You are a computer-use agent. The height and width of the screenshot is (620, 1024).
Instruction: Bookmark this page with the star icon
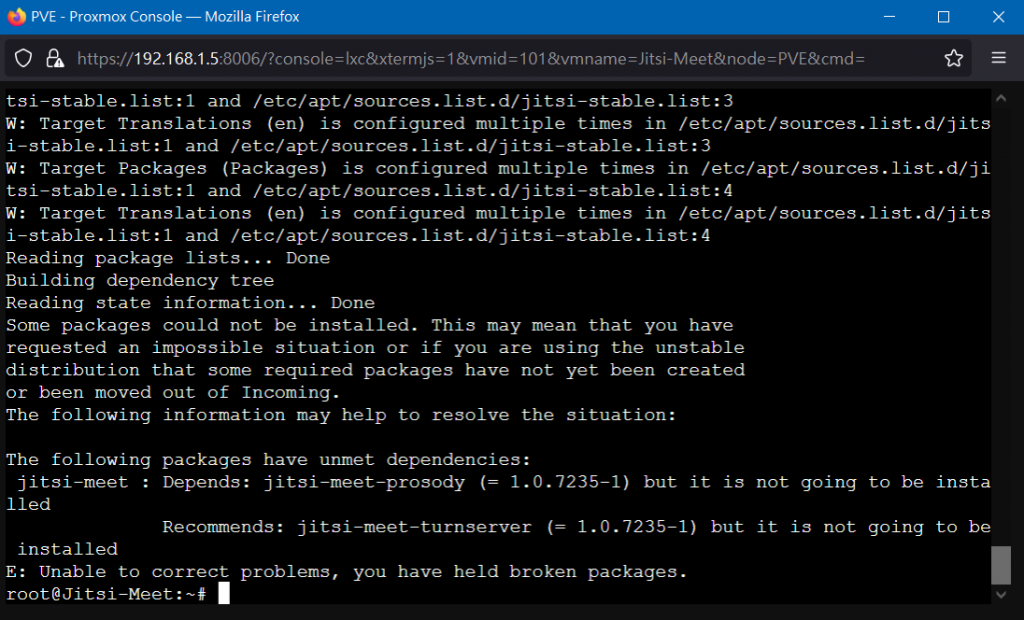point(953,58)
